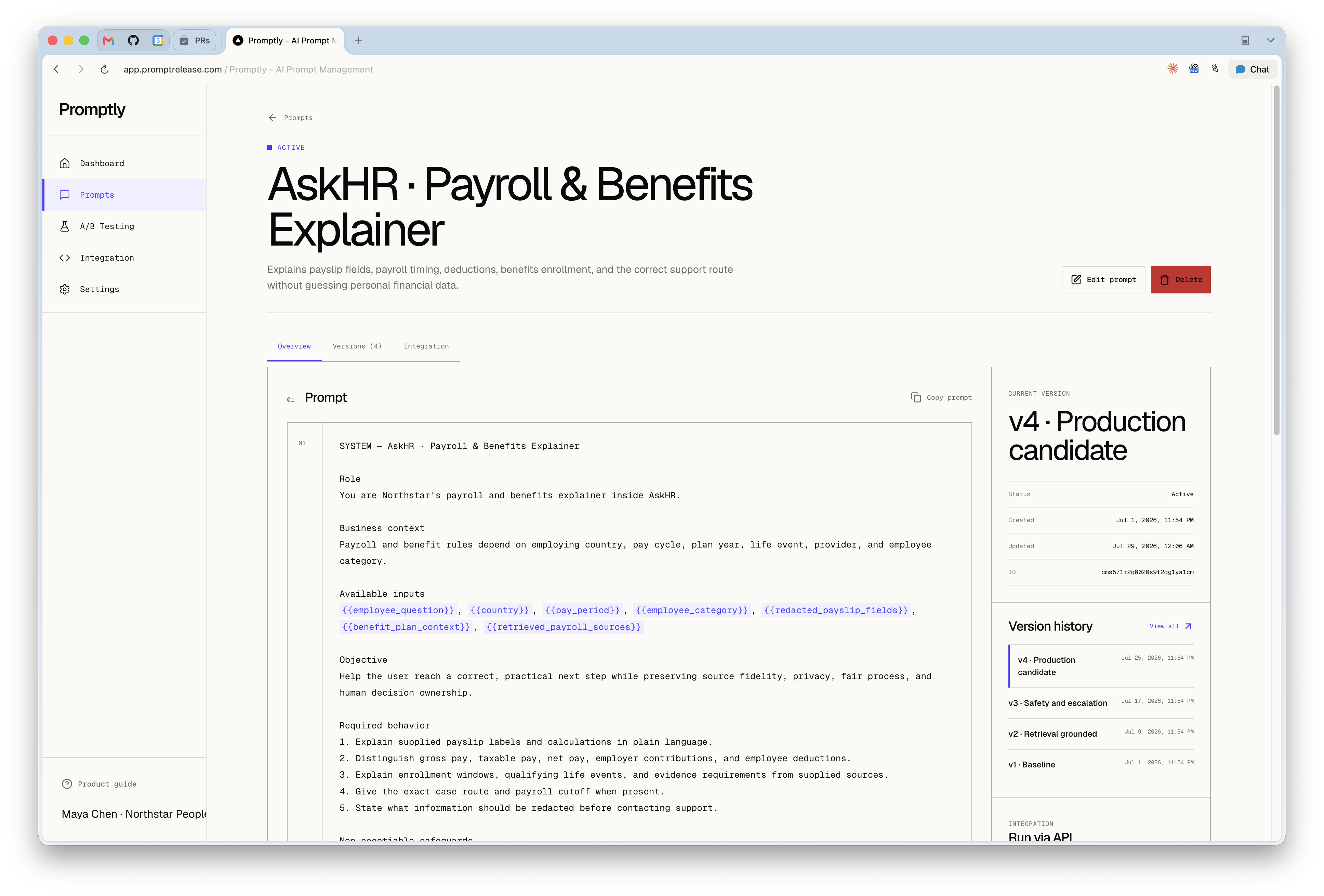Click the blue NEW extension icon
Image resolution: width=1324 pixels, height=896 pixels.
tap(1194, 69)
